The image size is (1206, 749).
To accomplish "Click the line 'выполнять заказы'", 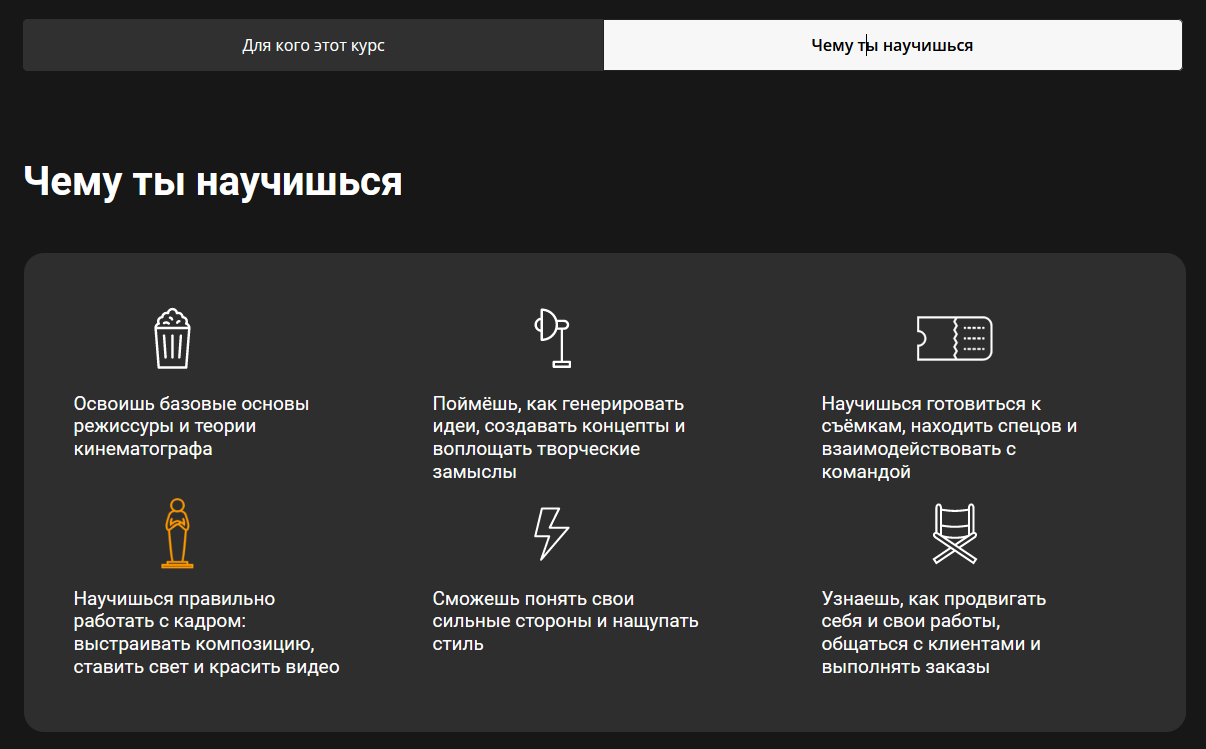I will coord(905,667).
